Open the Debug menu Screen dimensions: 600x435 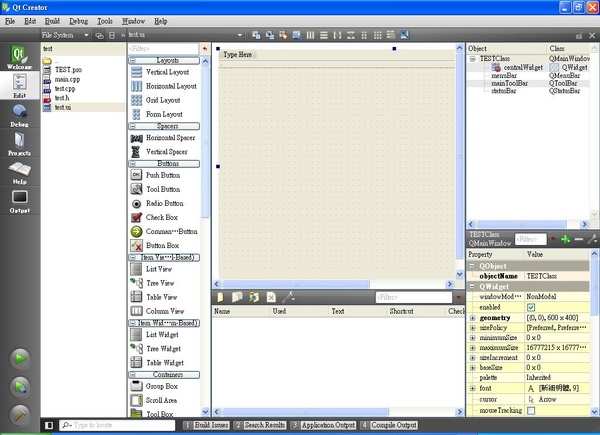point(78,21)
